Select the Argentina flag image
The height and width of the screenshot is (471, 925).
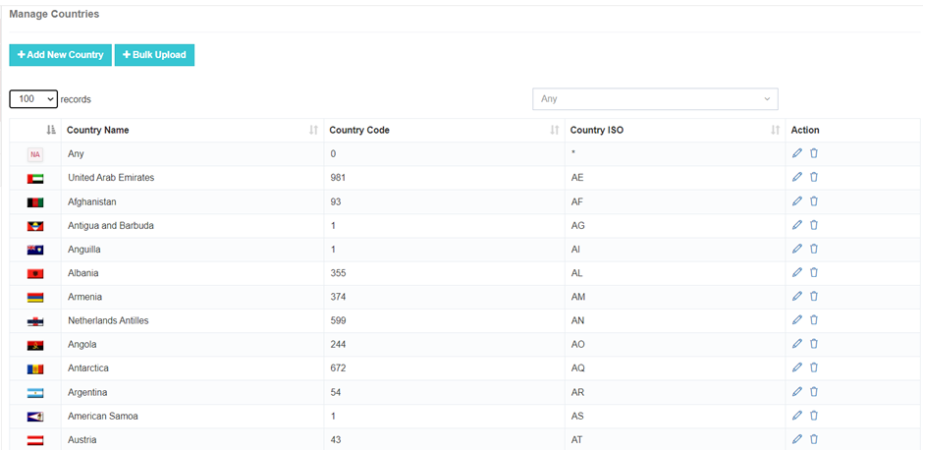[35, 393]
